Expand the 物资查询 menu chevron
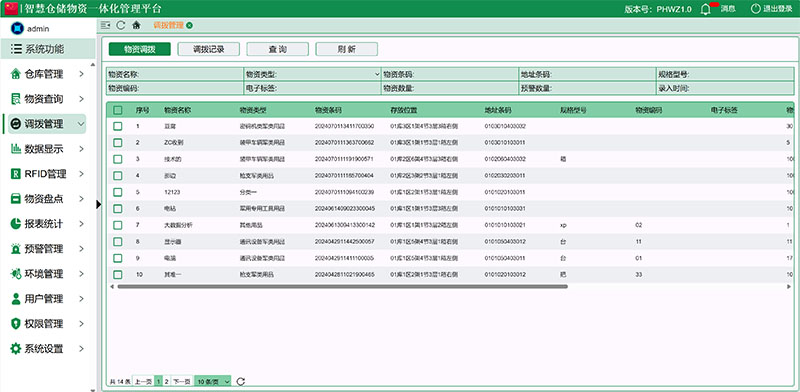This screenshot has width=800, height=392. [x=81, y=99]
